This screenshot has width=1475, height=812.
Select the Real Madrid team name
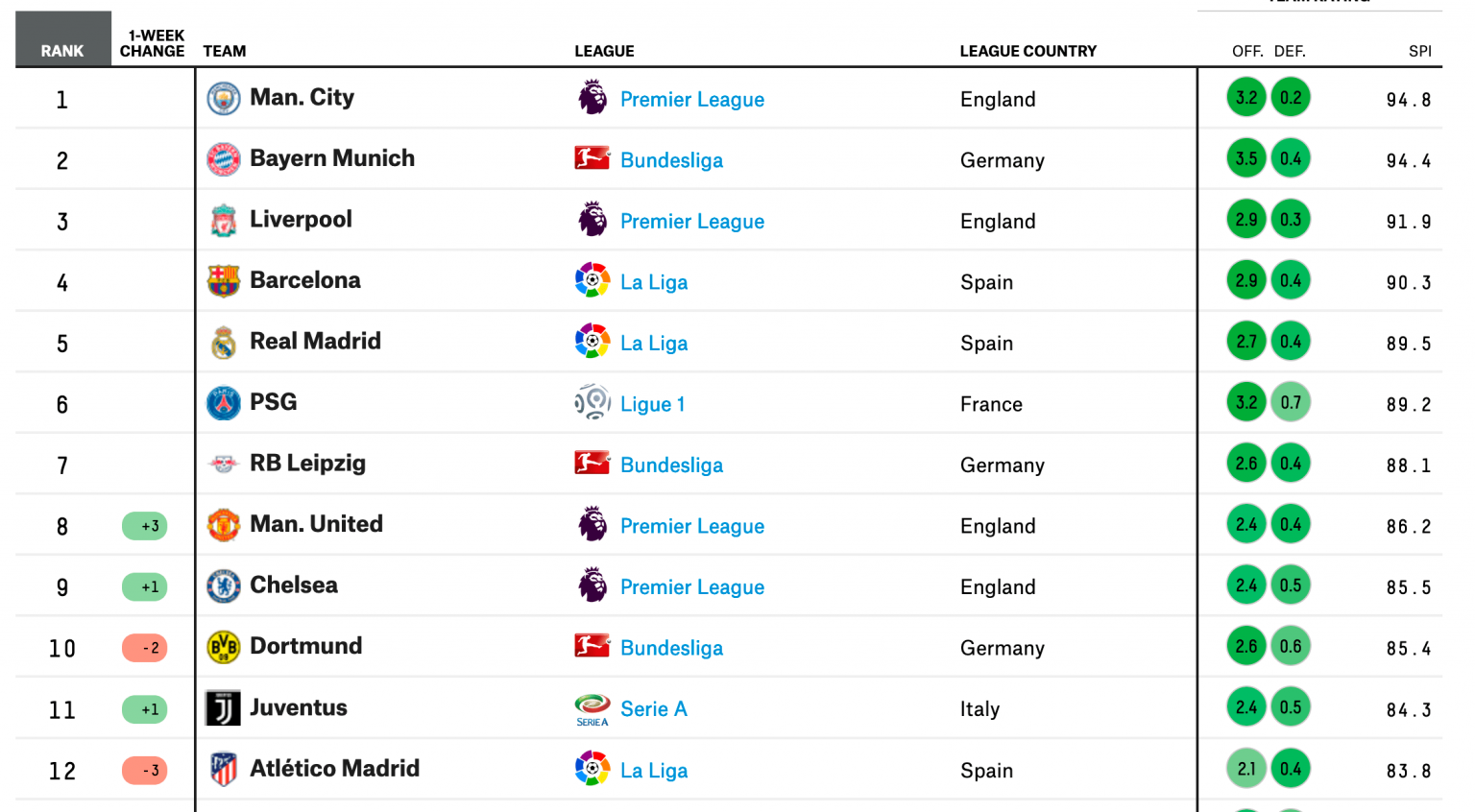point(315,342)
